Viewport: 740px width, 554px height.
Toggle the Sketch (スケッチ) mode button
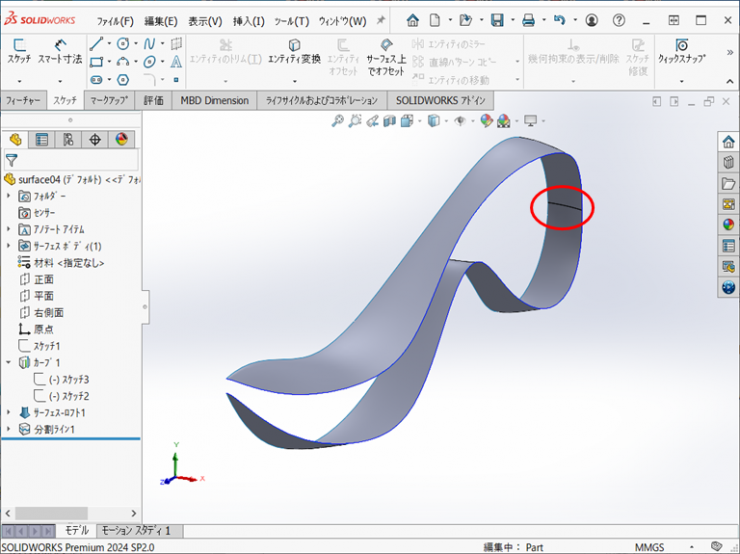19,51
